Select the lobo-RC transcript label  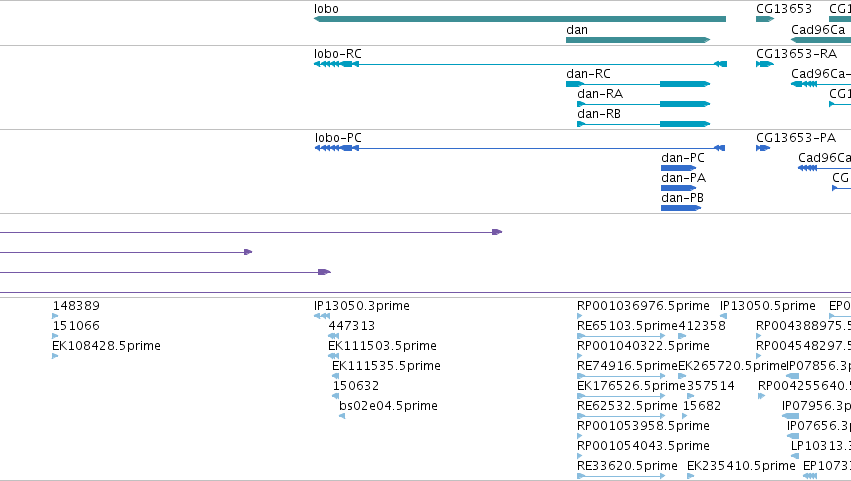point(338,54)
